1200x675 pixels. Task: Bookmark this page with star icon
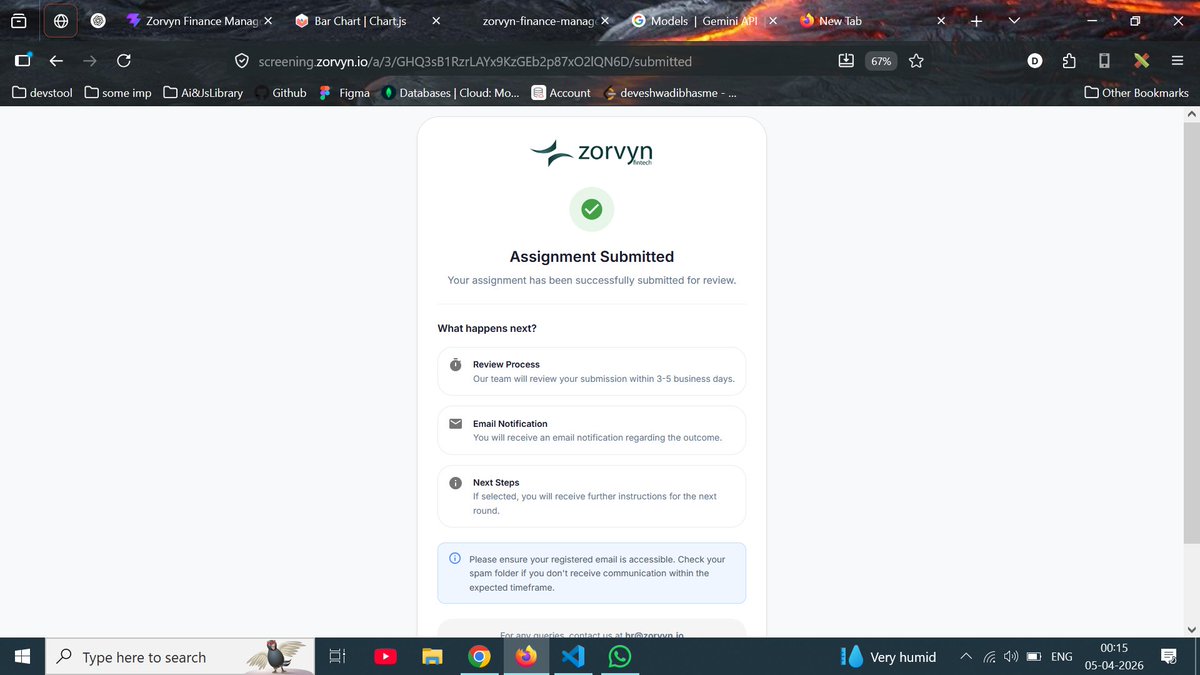(x=916, y=61)
